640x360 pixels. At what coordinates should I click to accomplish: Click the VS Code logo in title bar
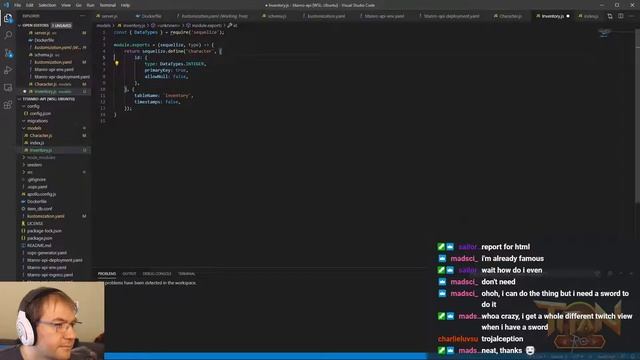(6, 5)
